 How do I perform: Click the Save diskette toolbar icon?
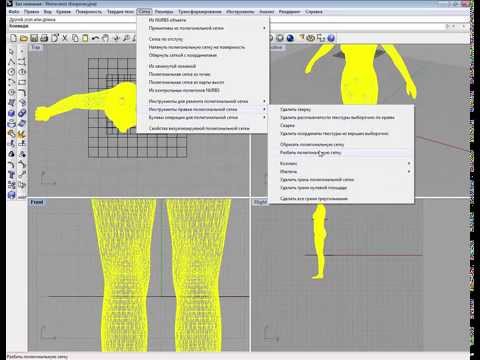pyautogui.click(x=34, y=38)
